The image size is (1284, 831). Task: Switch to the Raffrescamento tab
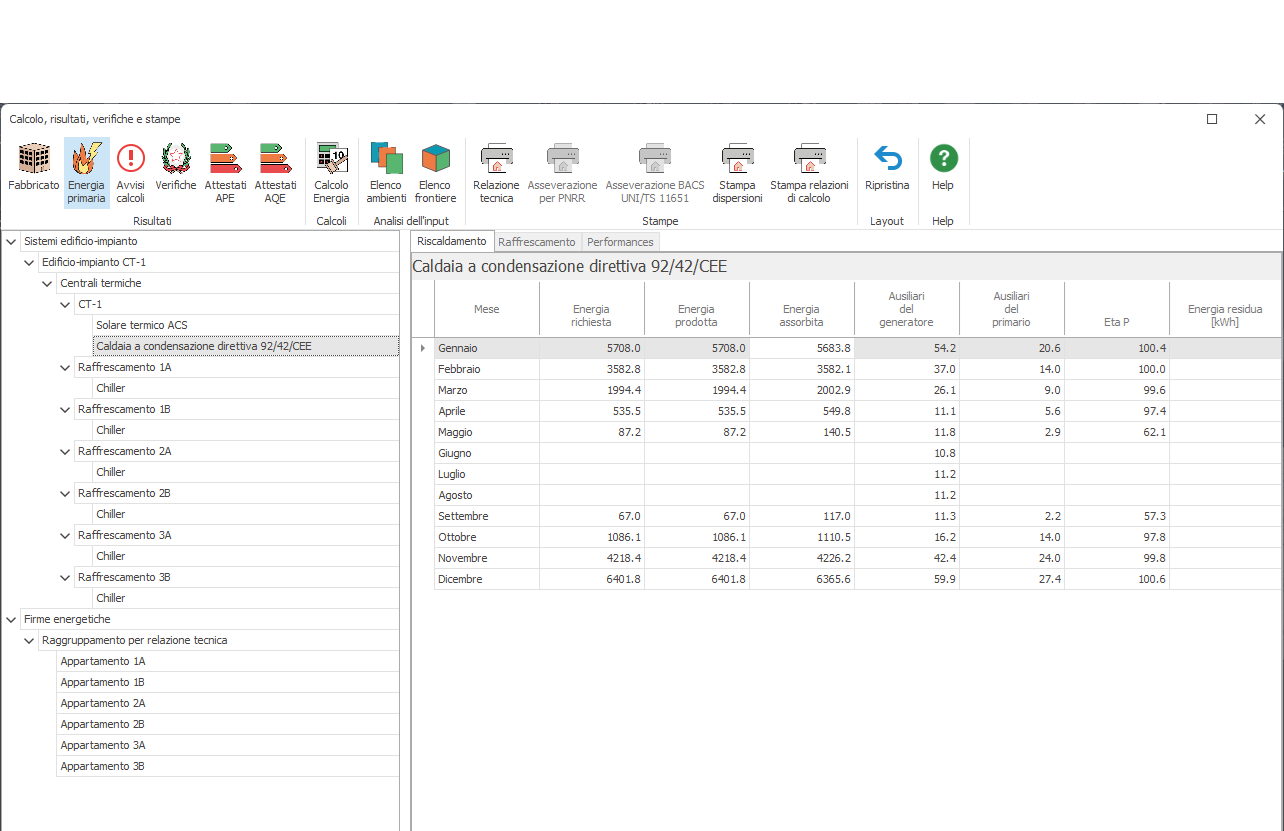(537, 242)
